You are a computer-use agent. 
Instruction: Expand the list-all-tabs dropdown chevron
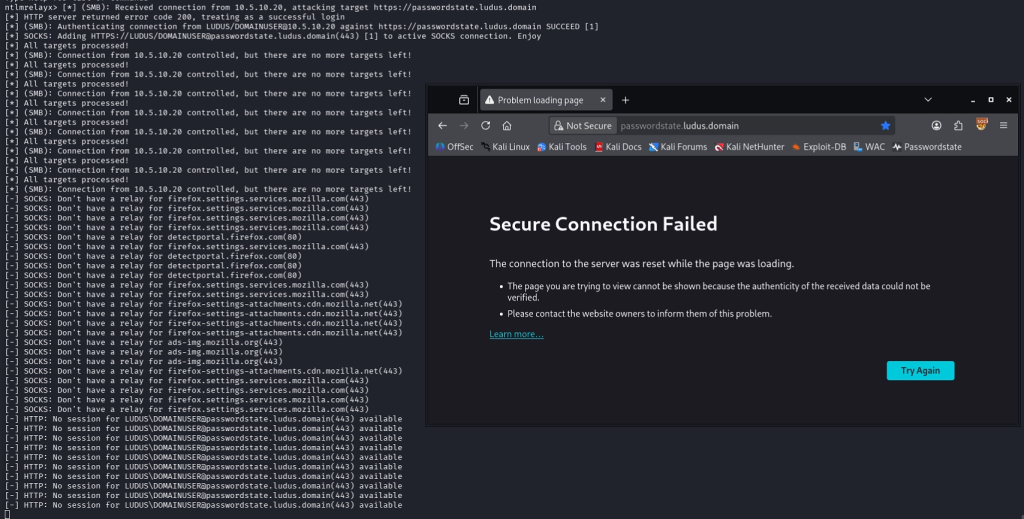tap(927, 100)
